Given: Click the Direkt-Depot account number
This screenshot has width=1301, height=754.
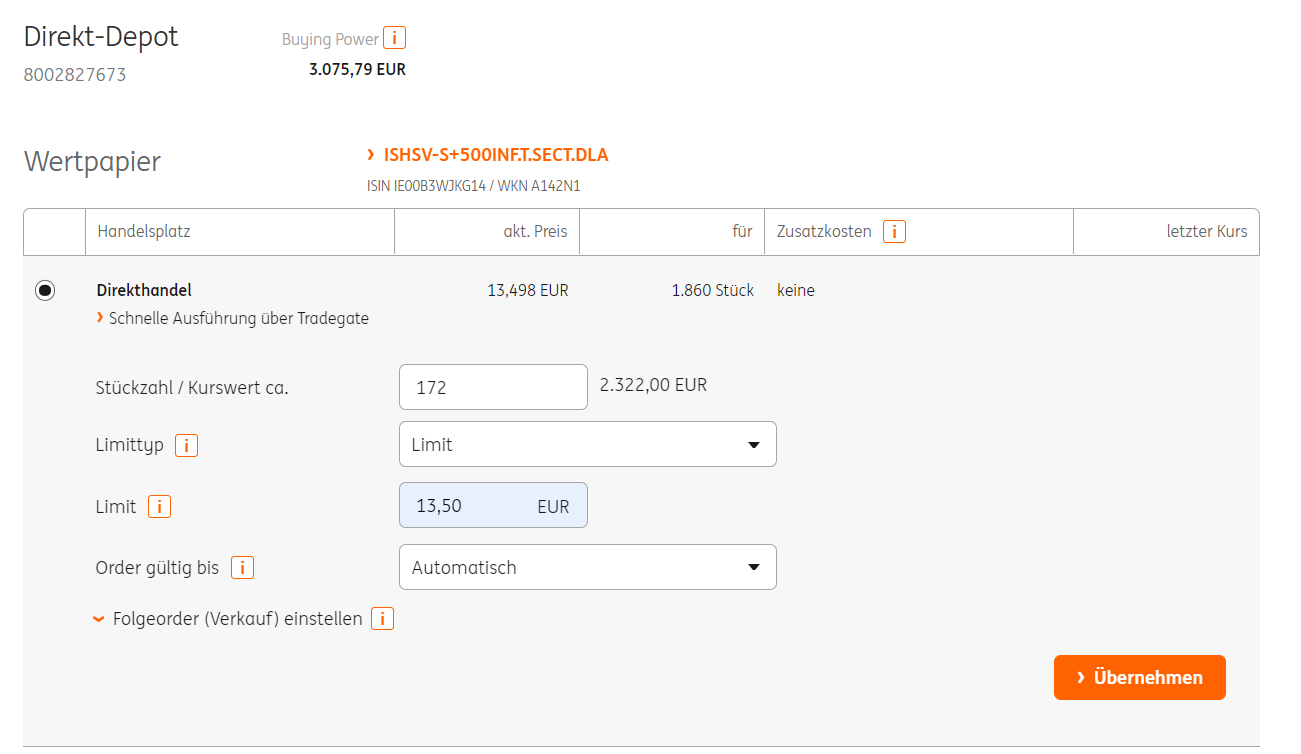Looking at the screenshot, I should point(75,75).
